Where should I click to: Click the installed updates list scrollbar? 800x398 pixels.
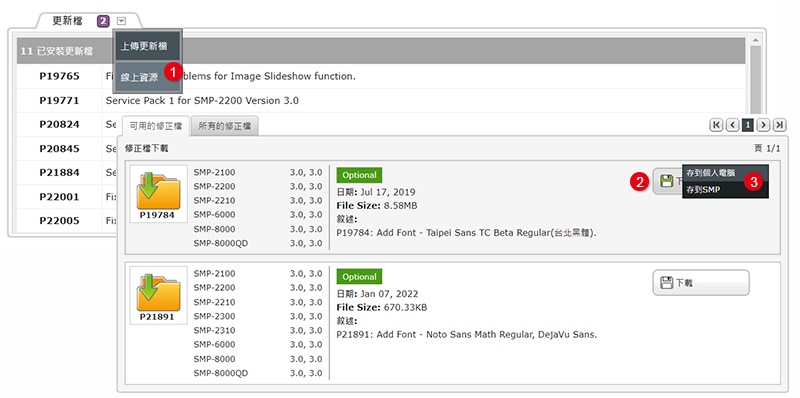(755, 79)
